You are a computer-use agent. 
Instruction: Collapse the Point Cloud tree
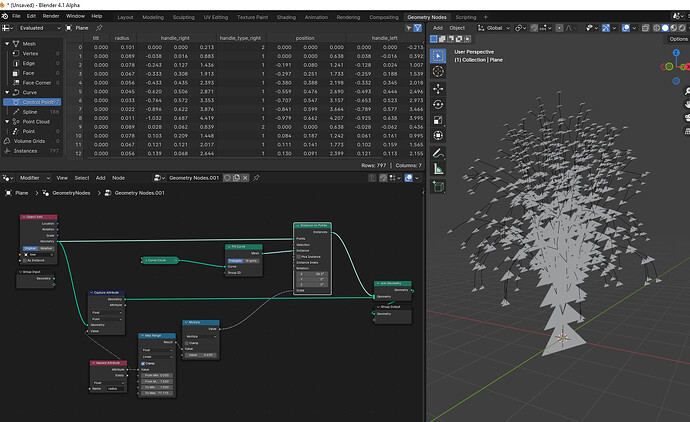pyautogui.click(x=7, y=121)
